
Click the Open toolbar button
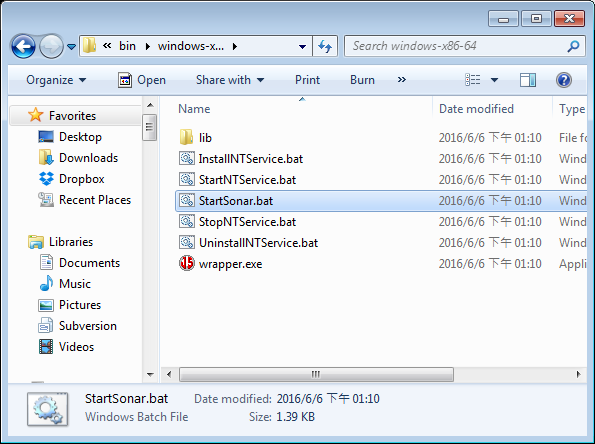142,80
